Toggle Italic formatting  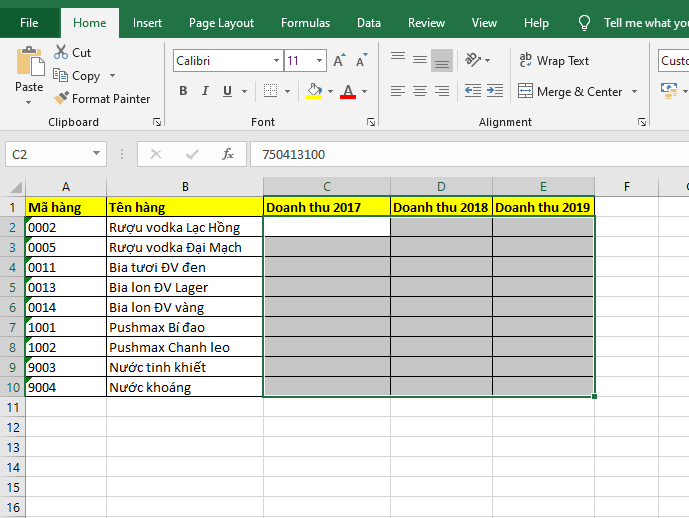tap(206, 91)
